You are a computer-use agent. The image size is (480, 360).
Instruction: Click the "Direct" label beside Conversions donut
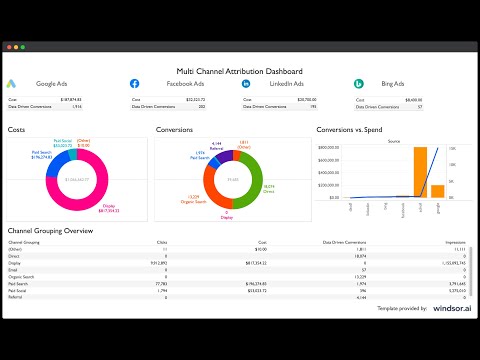269,189
